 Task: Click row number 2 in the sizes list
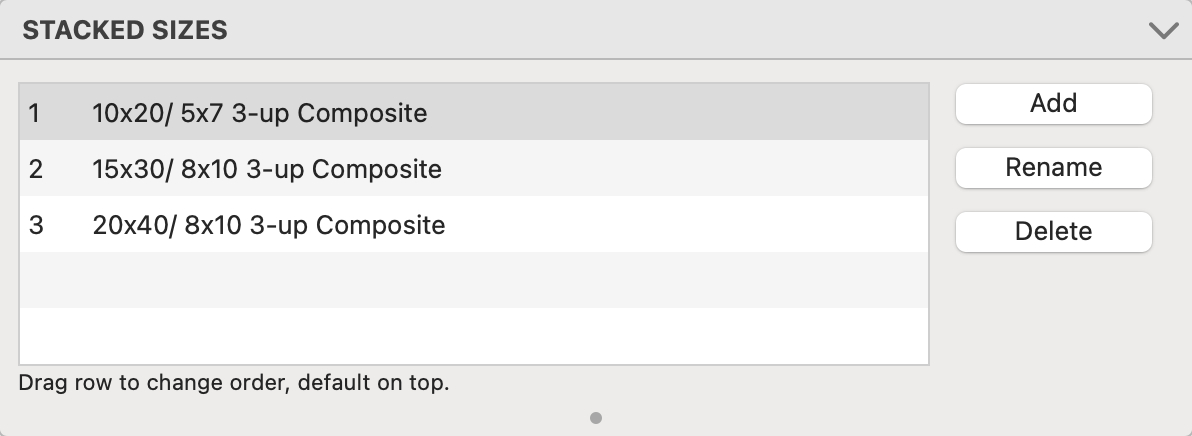[x=35, y=169]
